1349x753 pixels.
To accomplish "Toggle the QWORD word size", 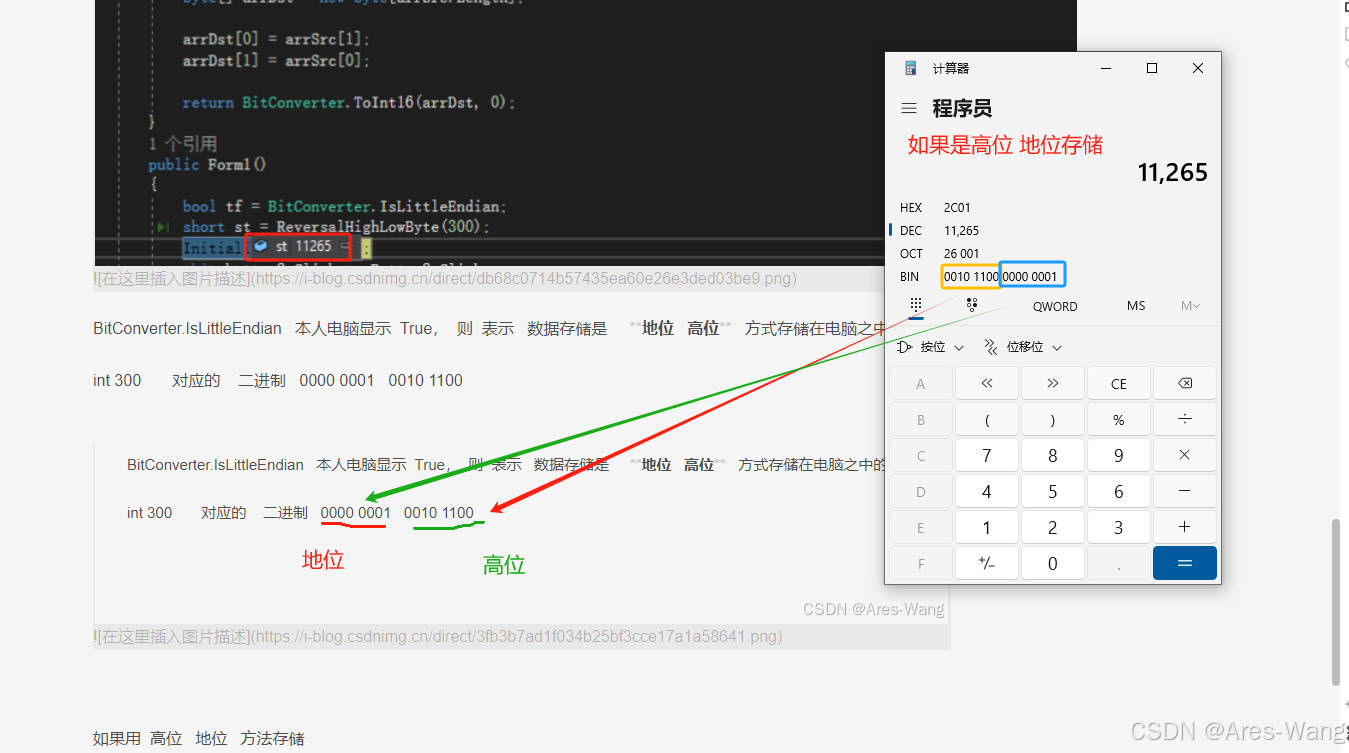I will 1055,306.
